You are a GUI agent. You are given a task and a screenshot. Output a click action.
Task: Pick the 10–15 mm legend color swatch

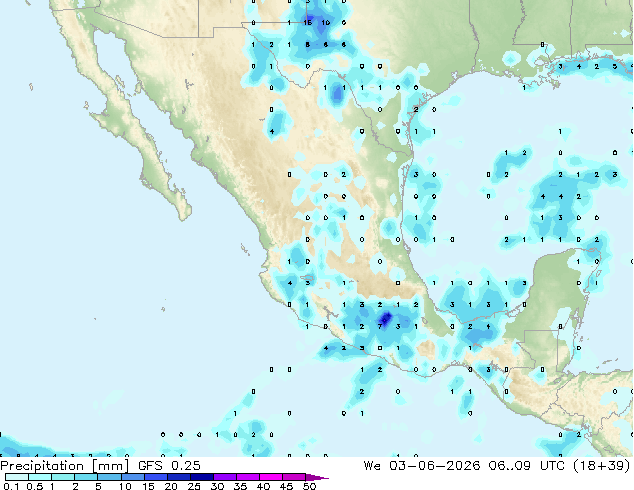point(133,477)
